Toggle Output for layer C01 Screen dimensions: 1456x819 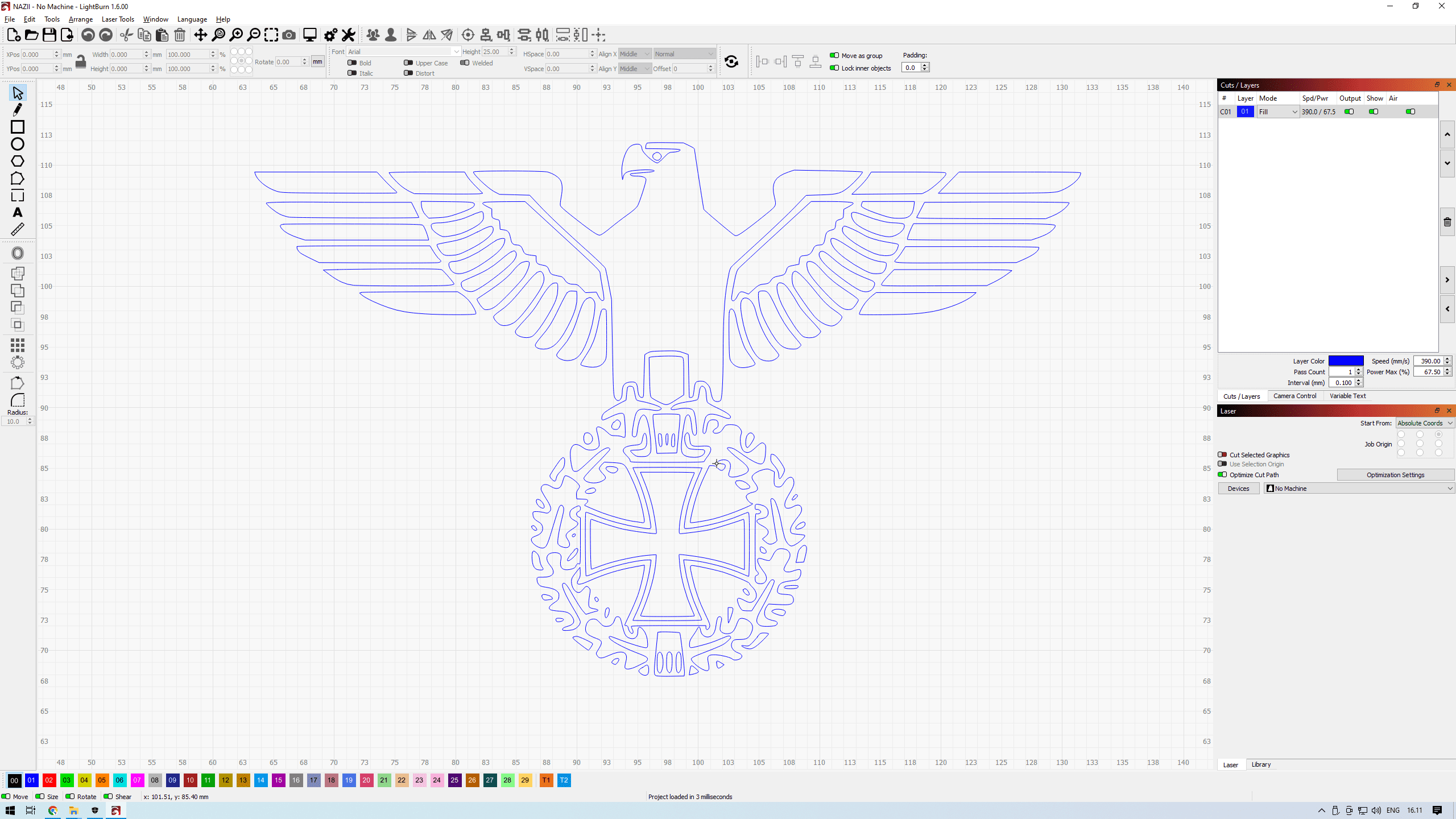tap(1349, 112)
